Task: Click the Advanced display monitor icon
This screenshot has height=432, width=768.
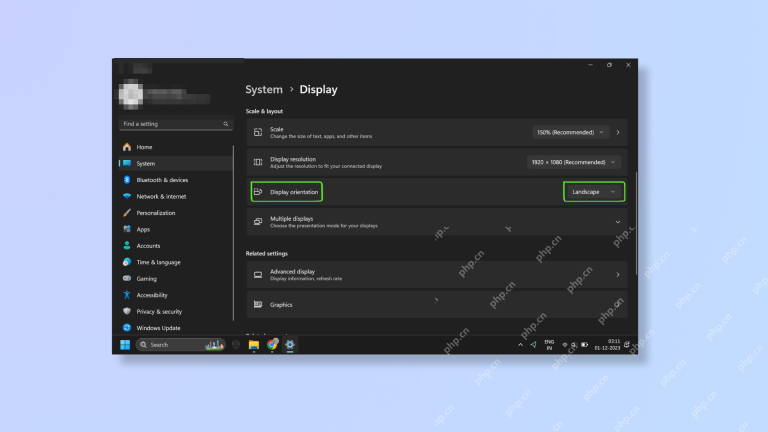Action: (x=258, y=275)
